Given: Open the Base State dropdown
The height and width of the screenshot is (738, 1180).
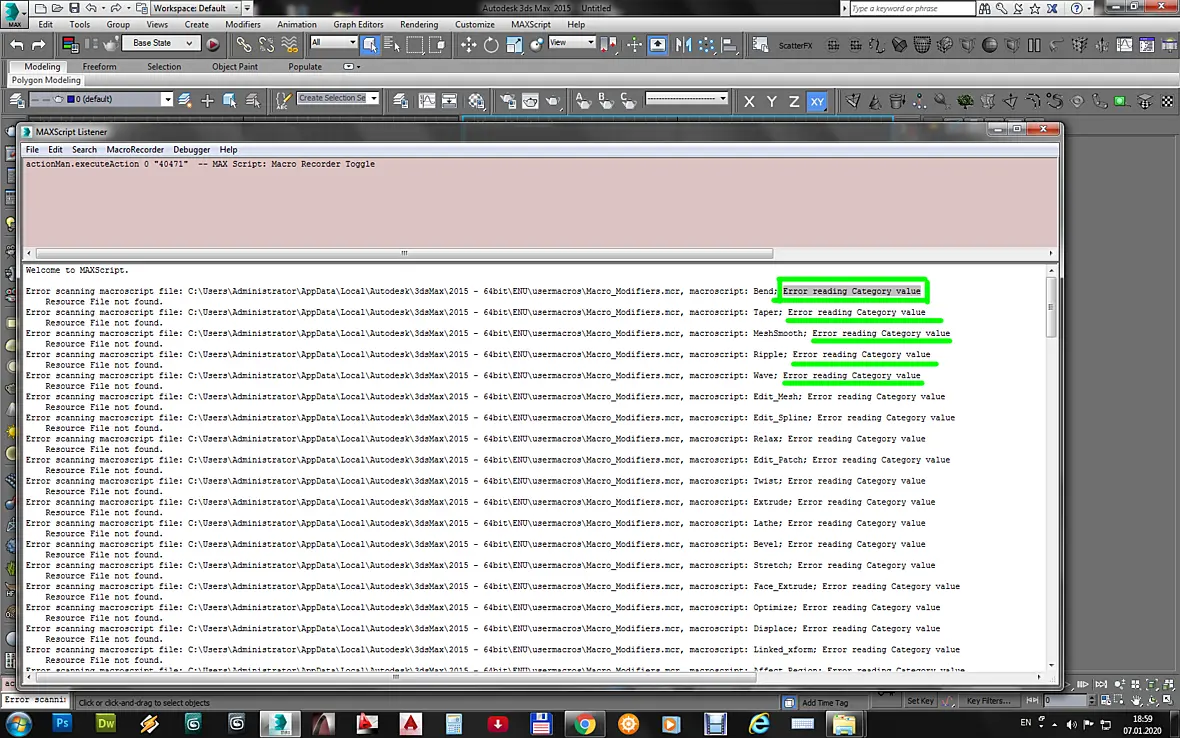Looking at the screenshot, I should click(x=161, y=44).
